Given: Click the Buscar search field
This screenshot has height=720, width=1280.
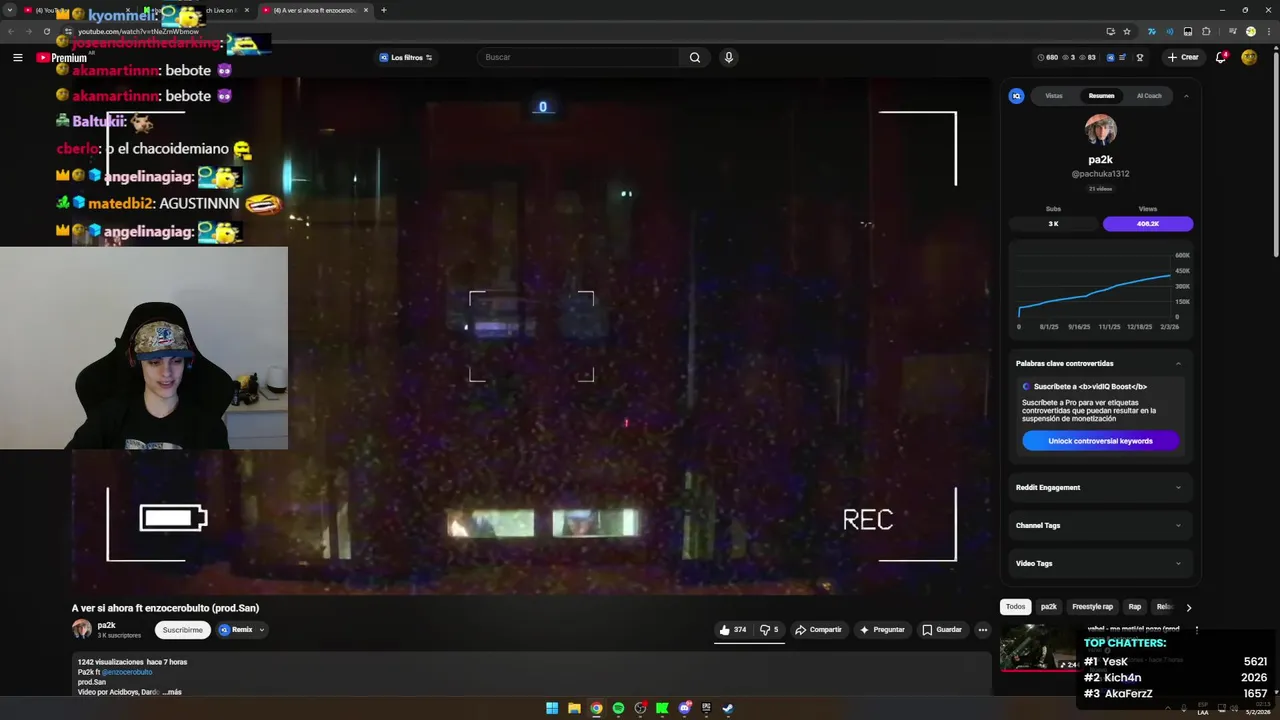Looking at the screenshot, I should pos(580,57).
